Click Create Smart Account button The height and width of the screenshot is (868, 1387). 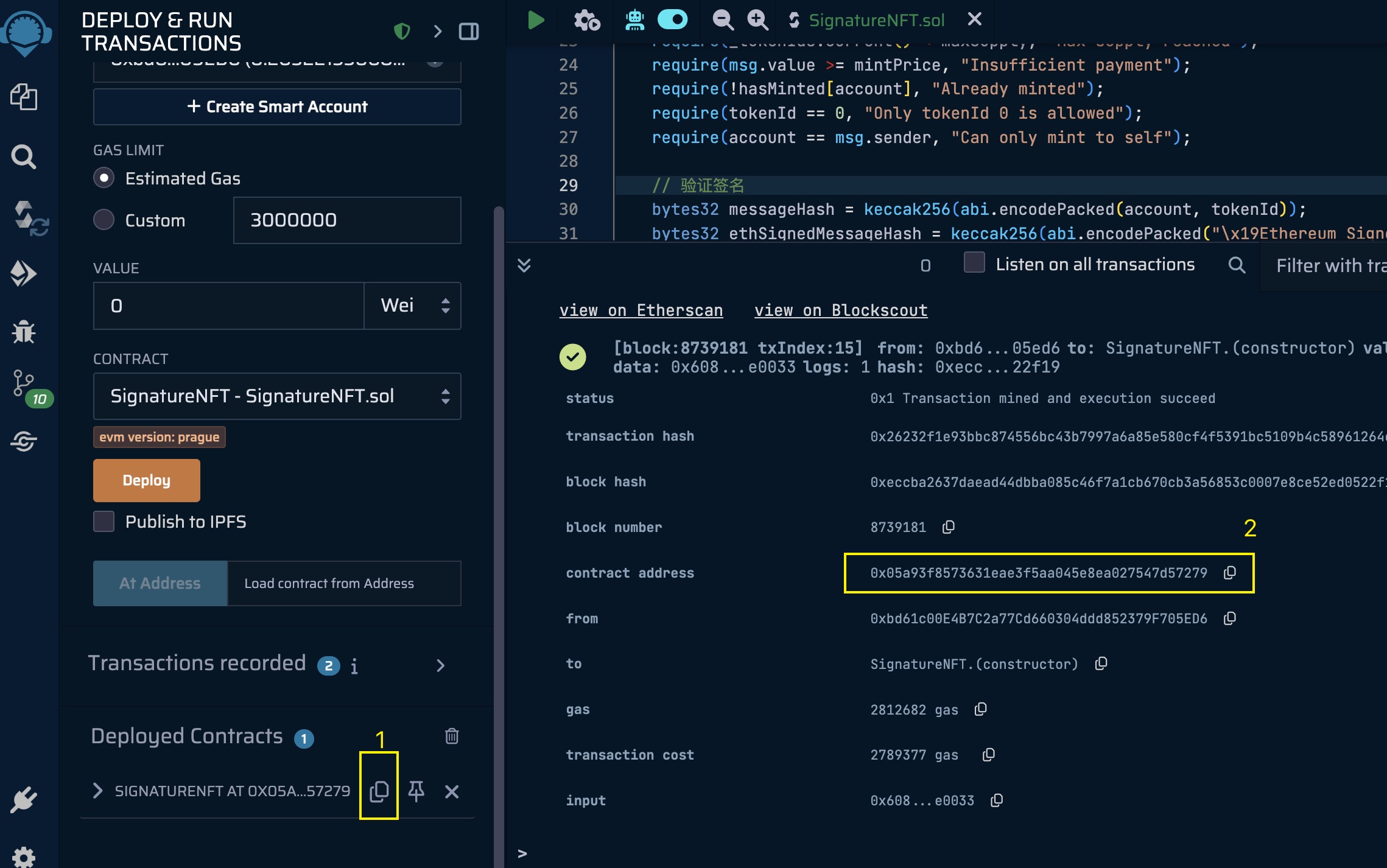[x=277, y=107]
